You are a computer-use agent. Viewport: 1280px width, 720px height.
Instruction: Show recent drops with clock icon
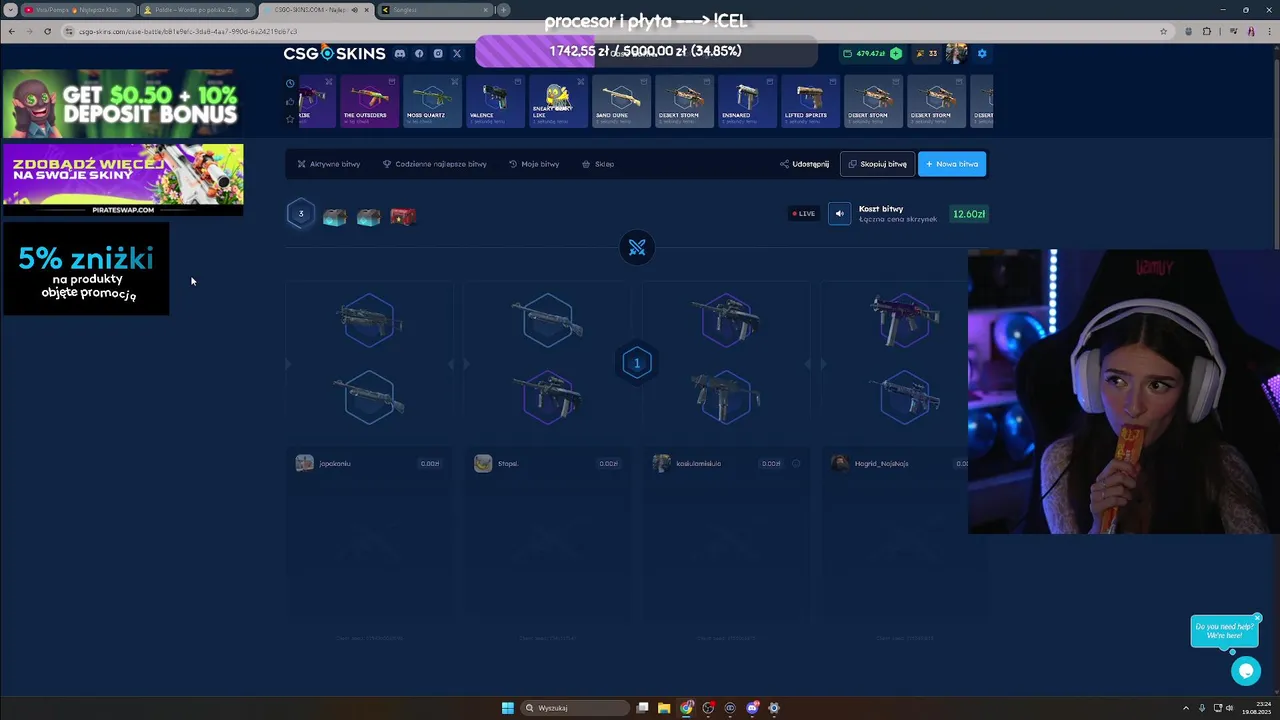tap(290, 83)
